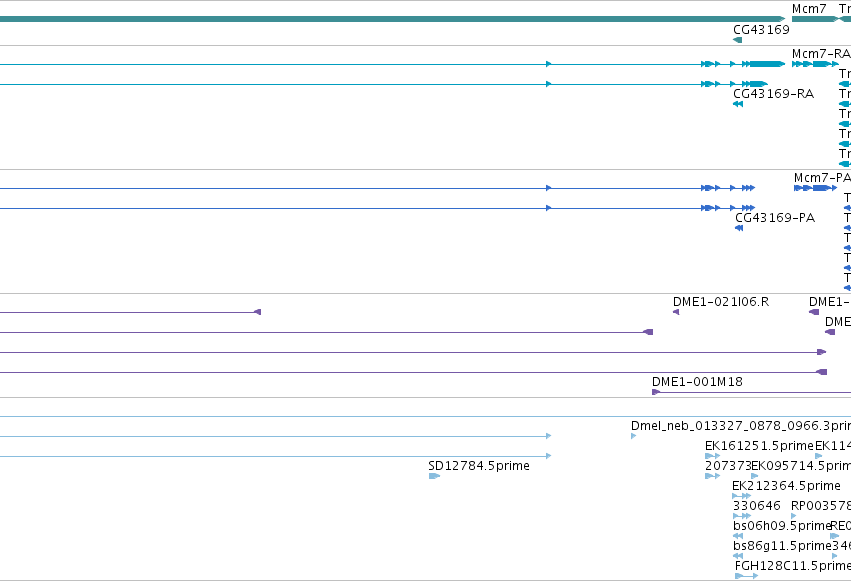Click the Mcm7 gene label
851x581 pixels.
[809, 9]
